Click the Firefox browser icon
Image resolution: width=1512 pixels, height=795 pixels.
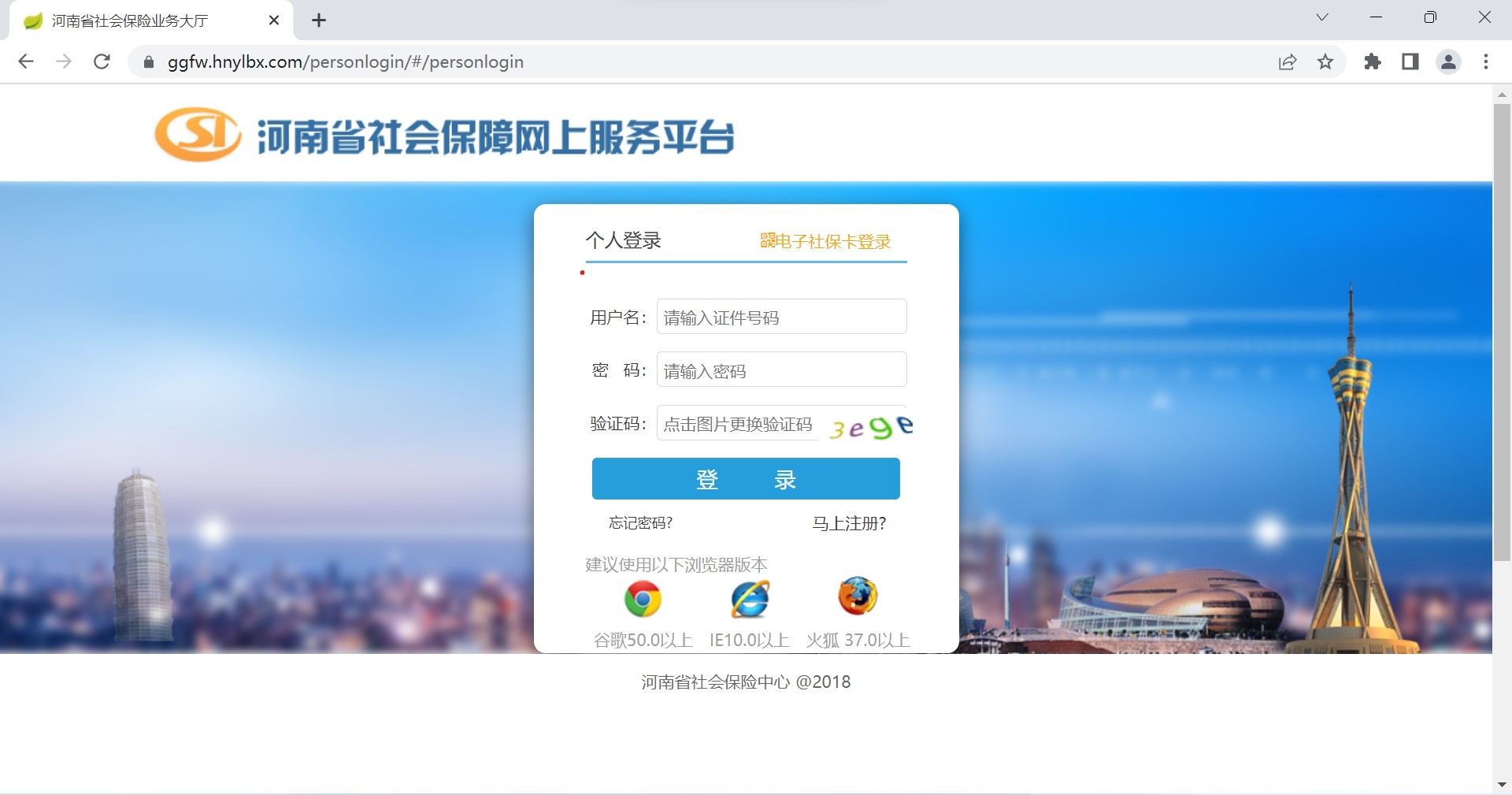[858, 596]
